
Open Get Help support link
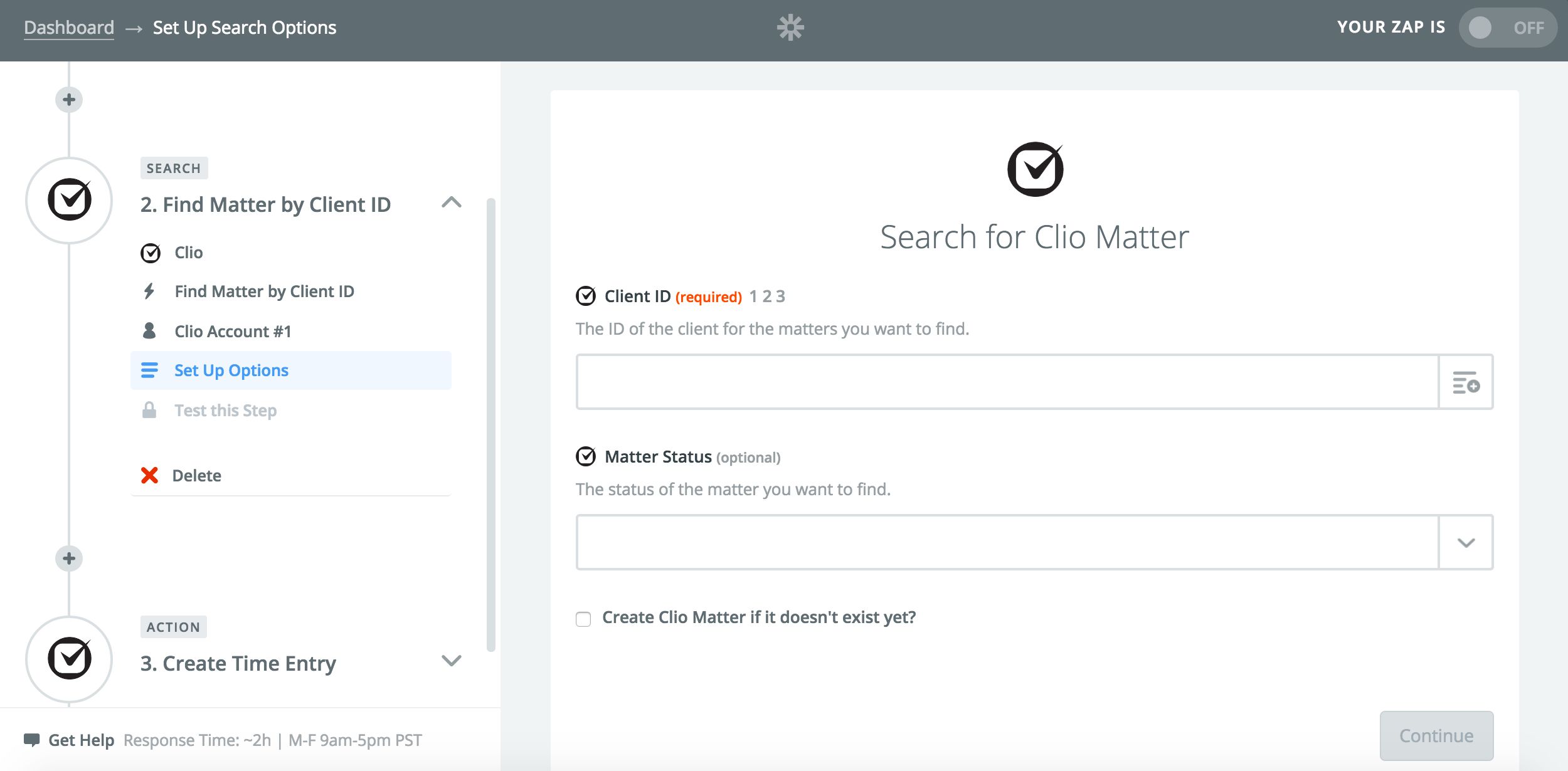[x=81, y=740]
